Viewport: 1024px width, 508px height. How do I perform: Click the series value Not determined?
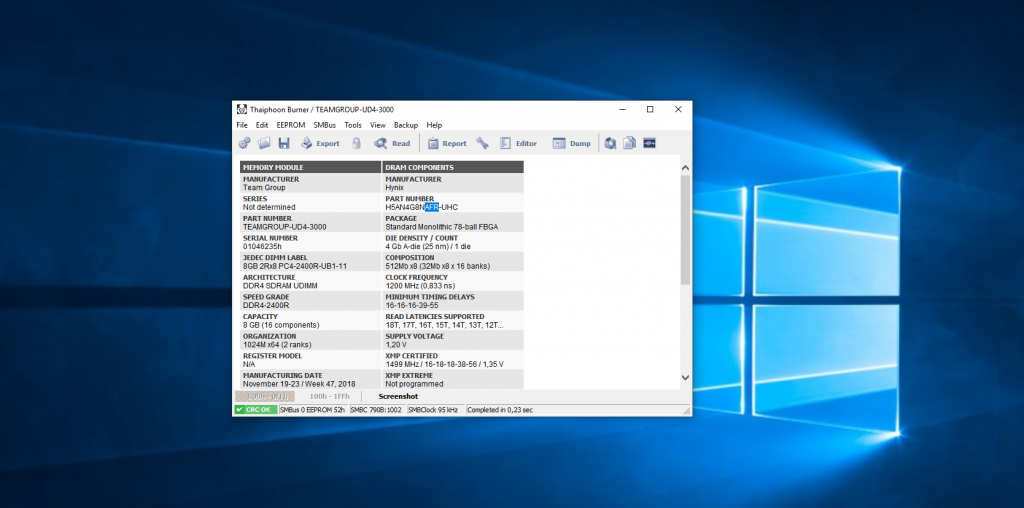click(x=269, y=208)
